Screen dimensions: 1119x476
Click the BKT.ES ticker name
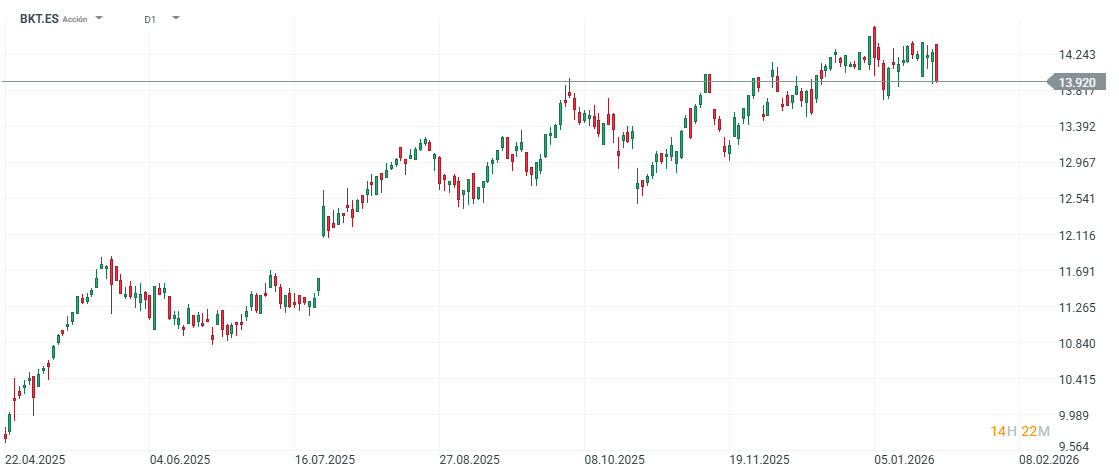point(39,18)
